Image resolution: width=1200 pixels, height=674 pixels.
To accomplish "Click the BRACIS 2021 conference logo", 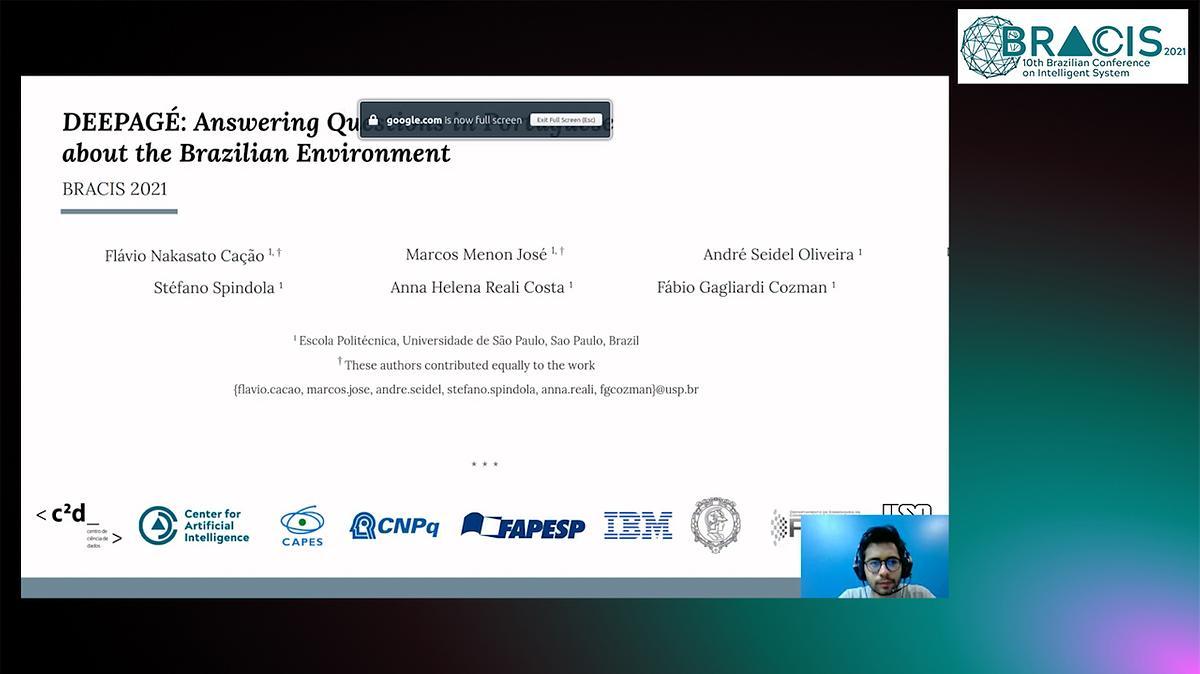I will 1074,46.
